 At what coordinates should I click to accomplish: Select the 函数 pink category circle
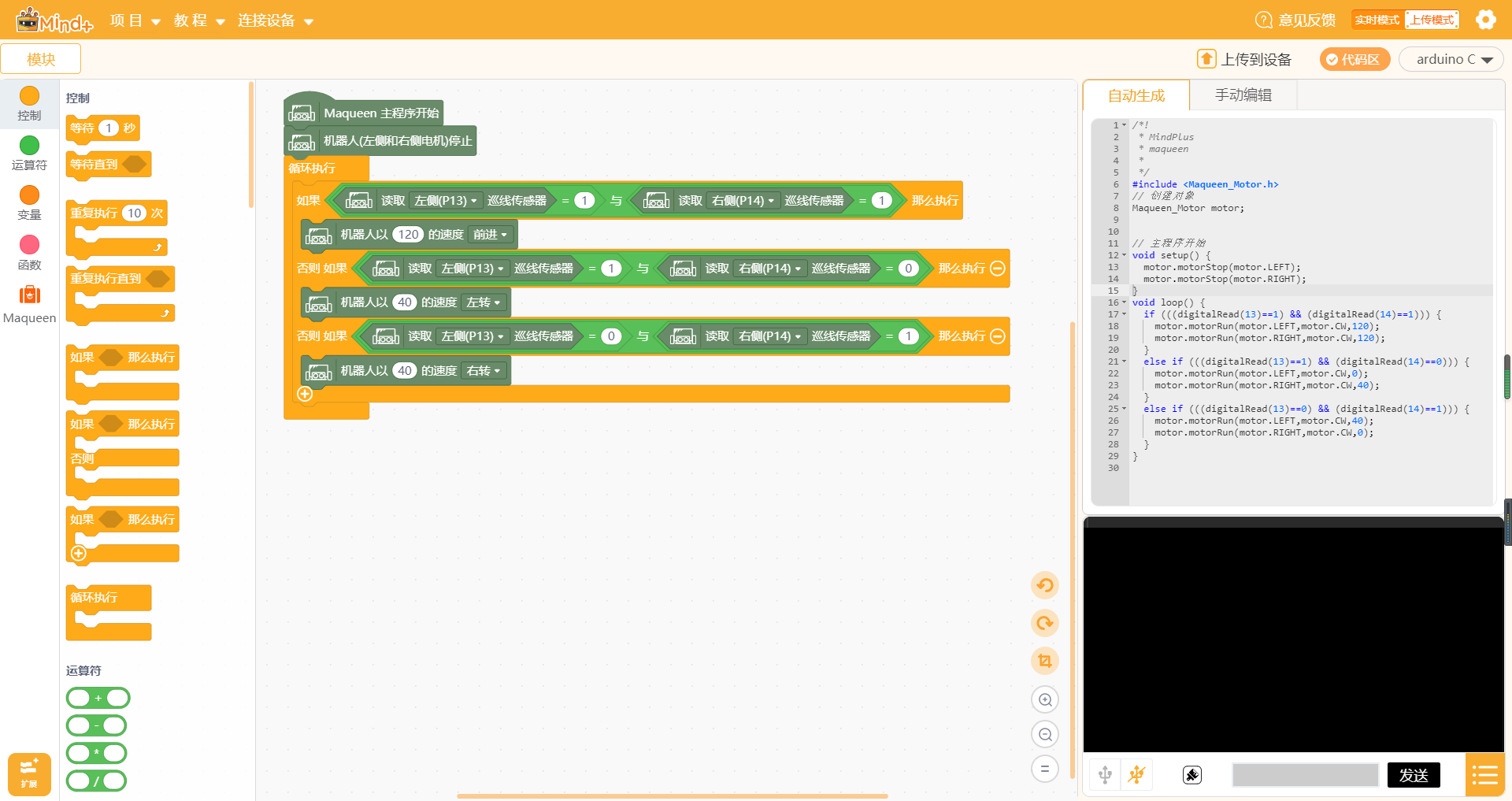tap(29, 245)
